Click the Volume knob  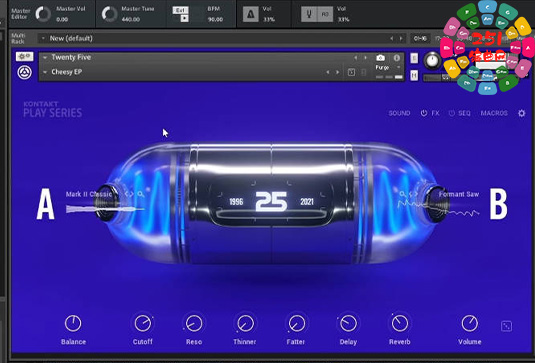[x=469, y=323]
